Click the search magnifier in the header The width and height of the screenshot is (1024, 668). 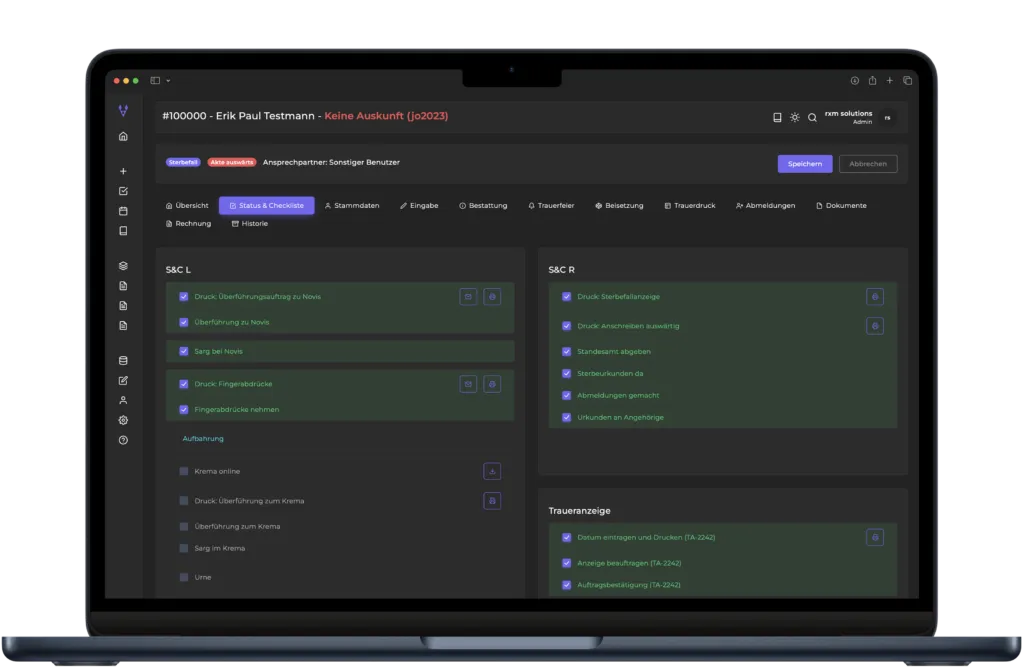click(812, 118)
